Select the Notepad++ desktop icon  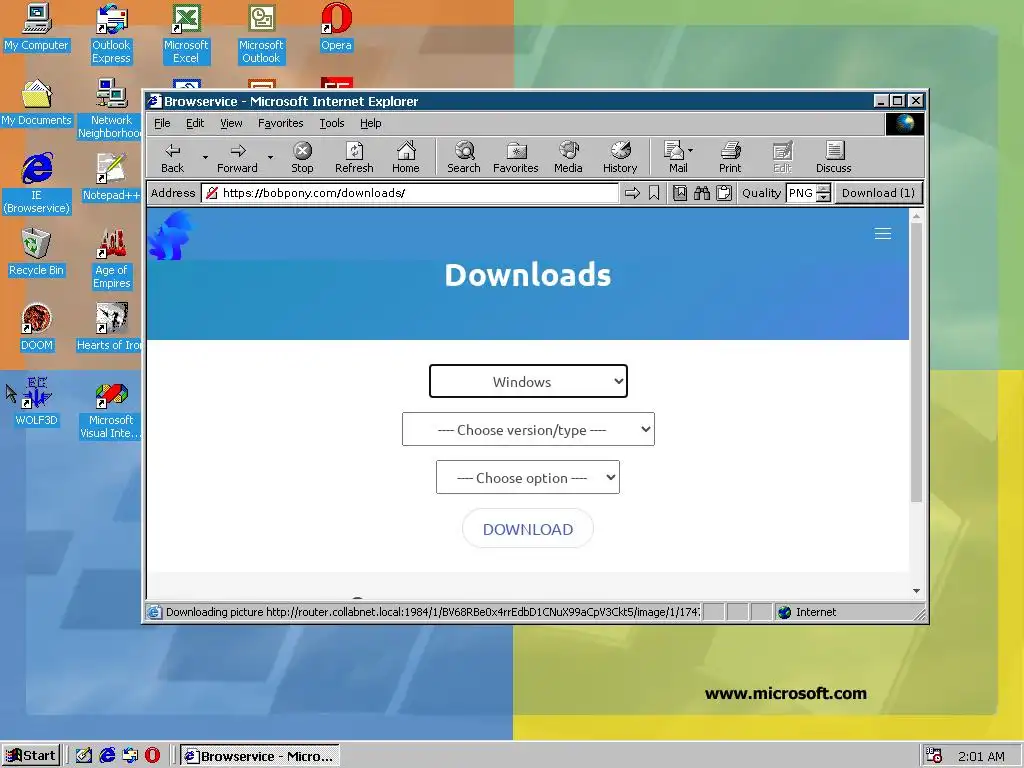[x=111, y=178]
